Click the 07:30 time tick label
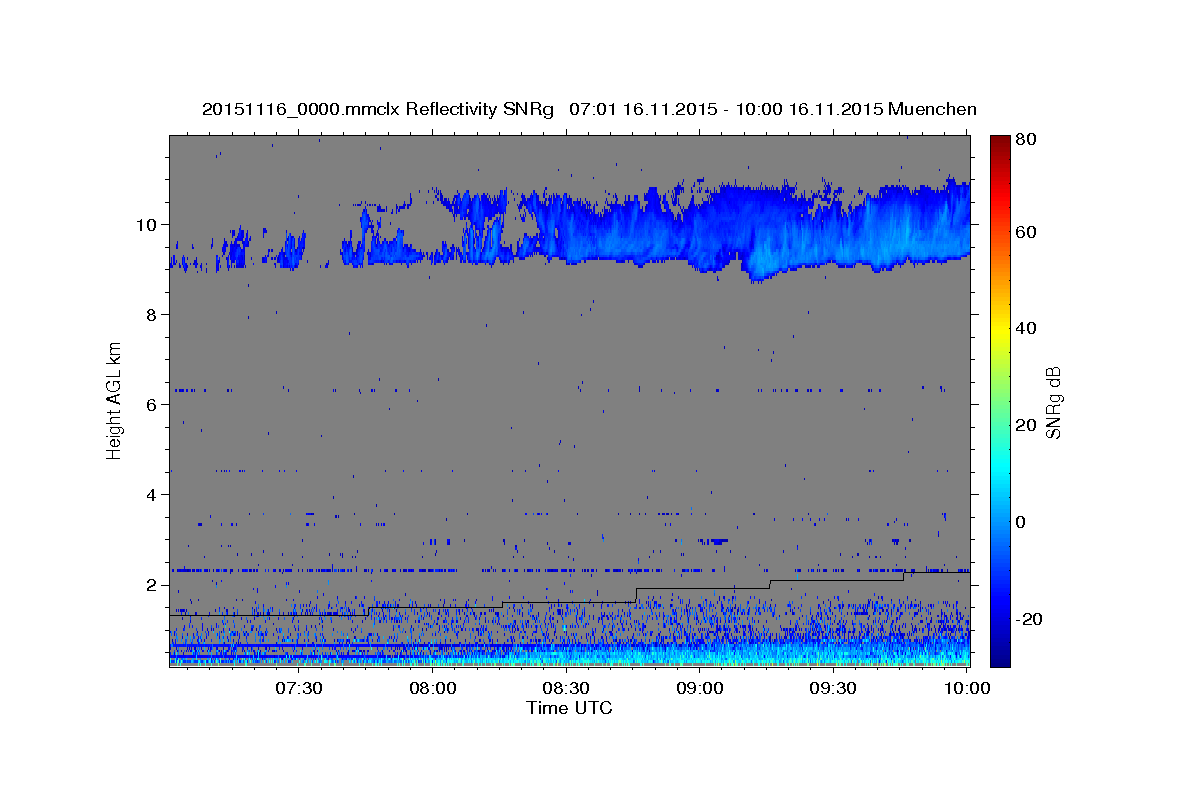The width and height of the screenshot is (1200, 800). coord(298,688)
